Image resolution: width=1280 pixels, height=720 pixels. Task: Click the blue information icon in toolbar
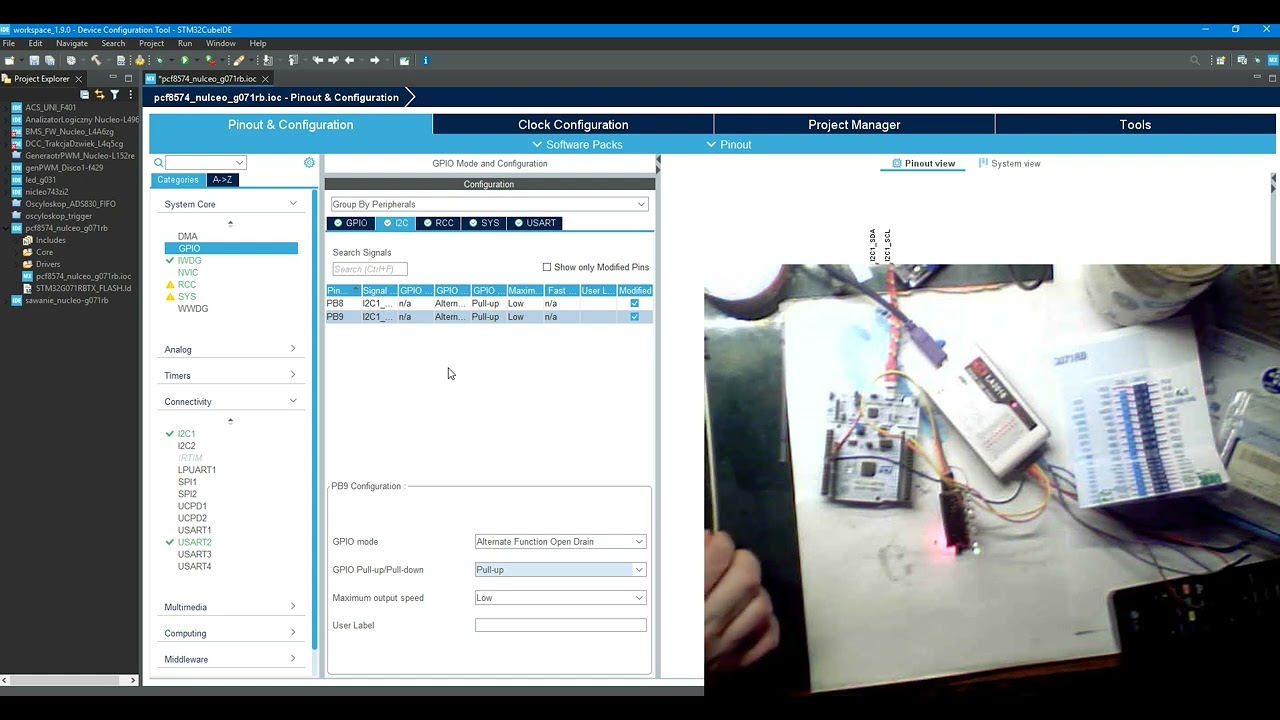[x=425, y=60]
